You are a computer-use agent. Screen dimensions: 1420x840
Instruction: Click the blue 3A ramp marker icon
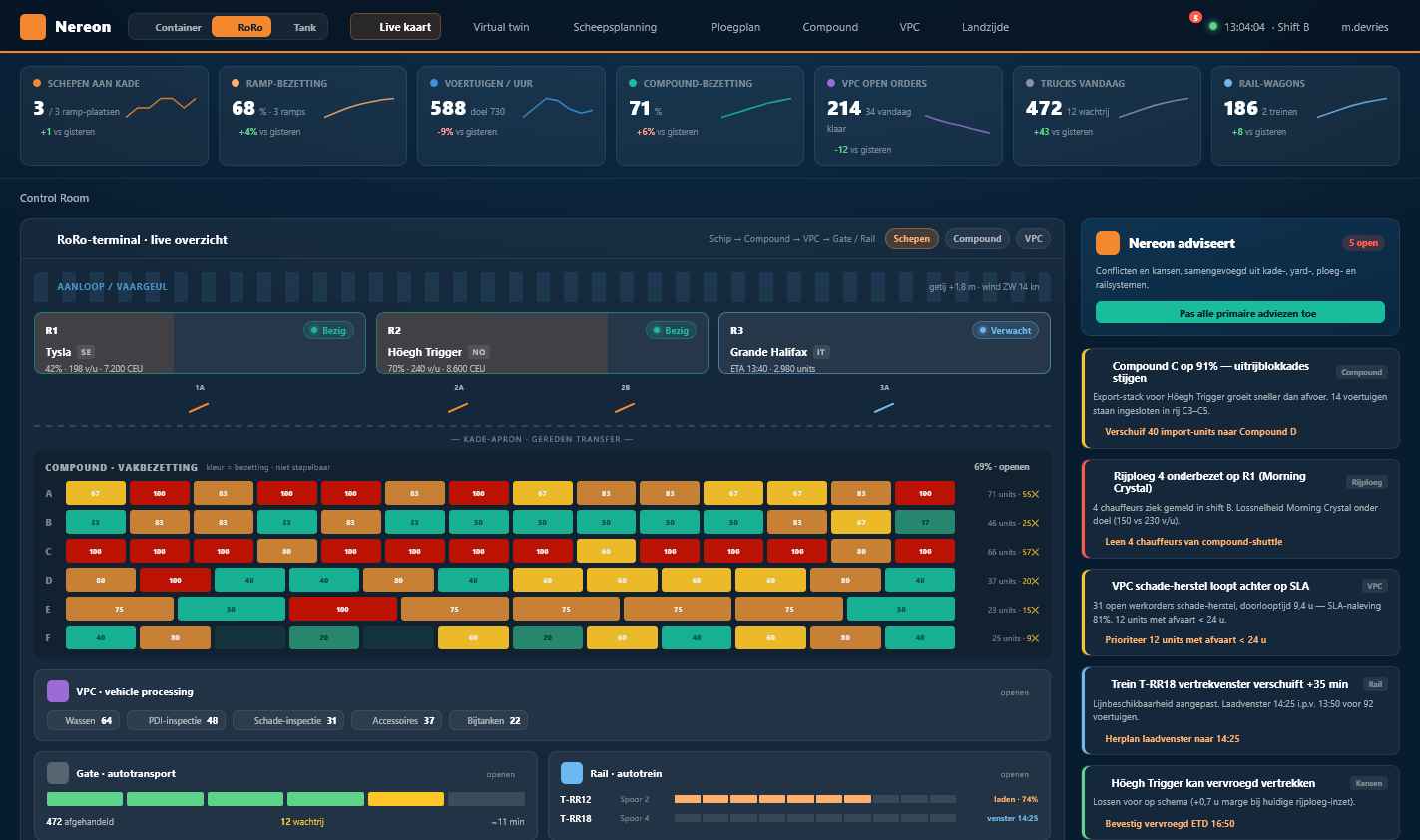tap(884, 407)
